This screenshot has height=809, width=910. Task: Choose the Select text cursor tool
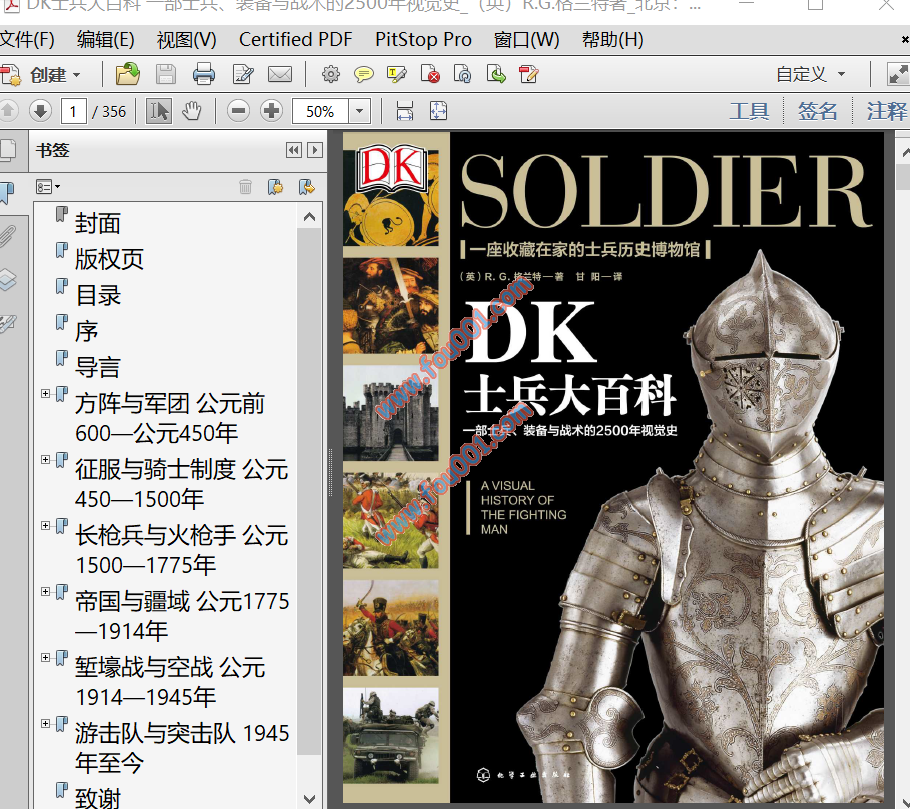click(159, 111)
